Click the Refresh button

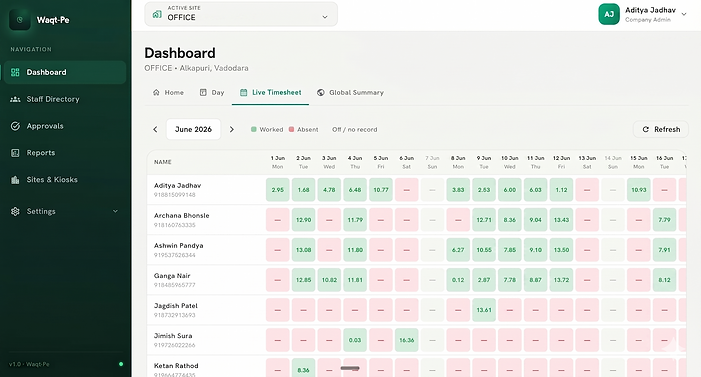click(x=661, y=129)
